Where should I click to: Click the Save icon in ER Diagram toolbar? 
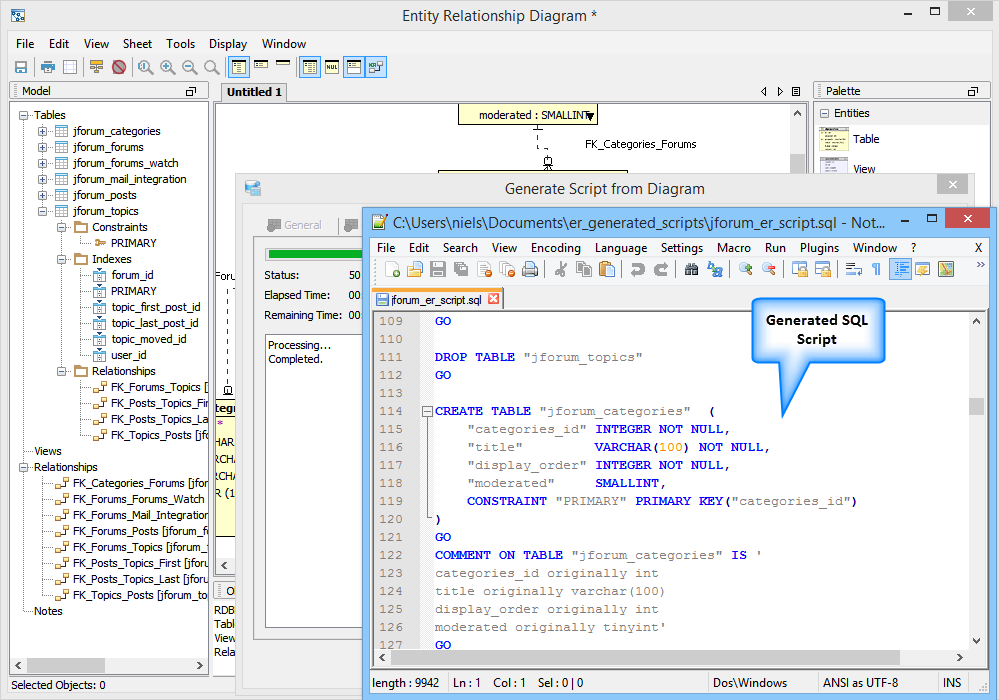point(20,67)
